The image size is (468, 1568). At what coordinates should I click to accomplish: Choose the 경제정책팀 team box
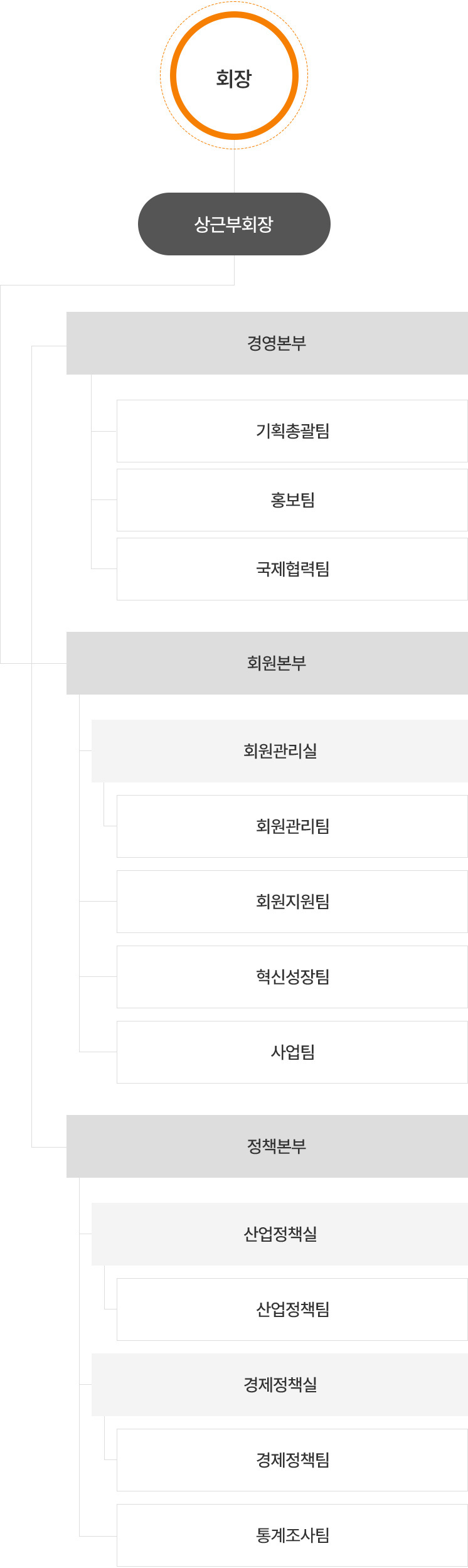tap(292, 1460)
